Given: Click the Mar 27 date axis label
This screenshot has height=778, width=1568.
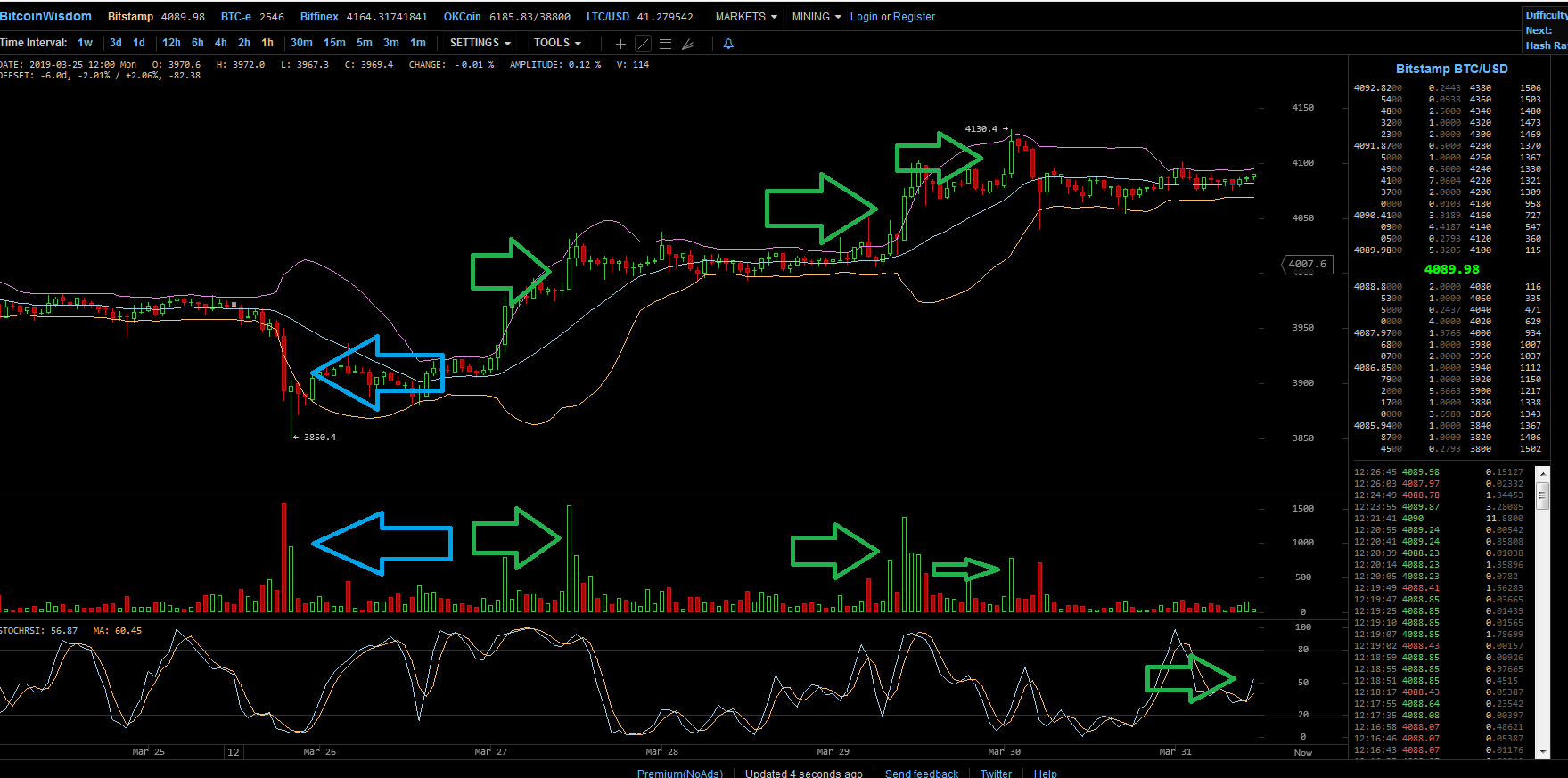Looking at the screenshot, I should coord(491,752).
